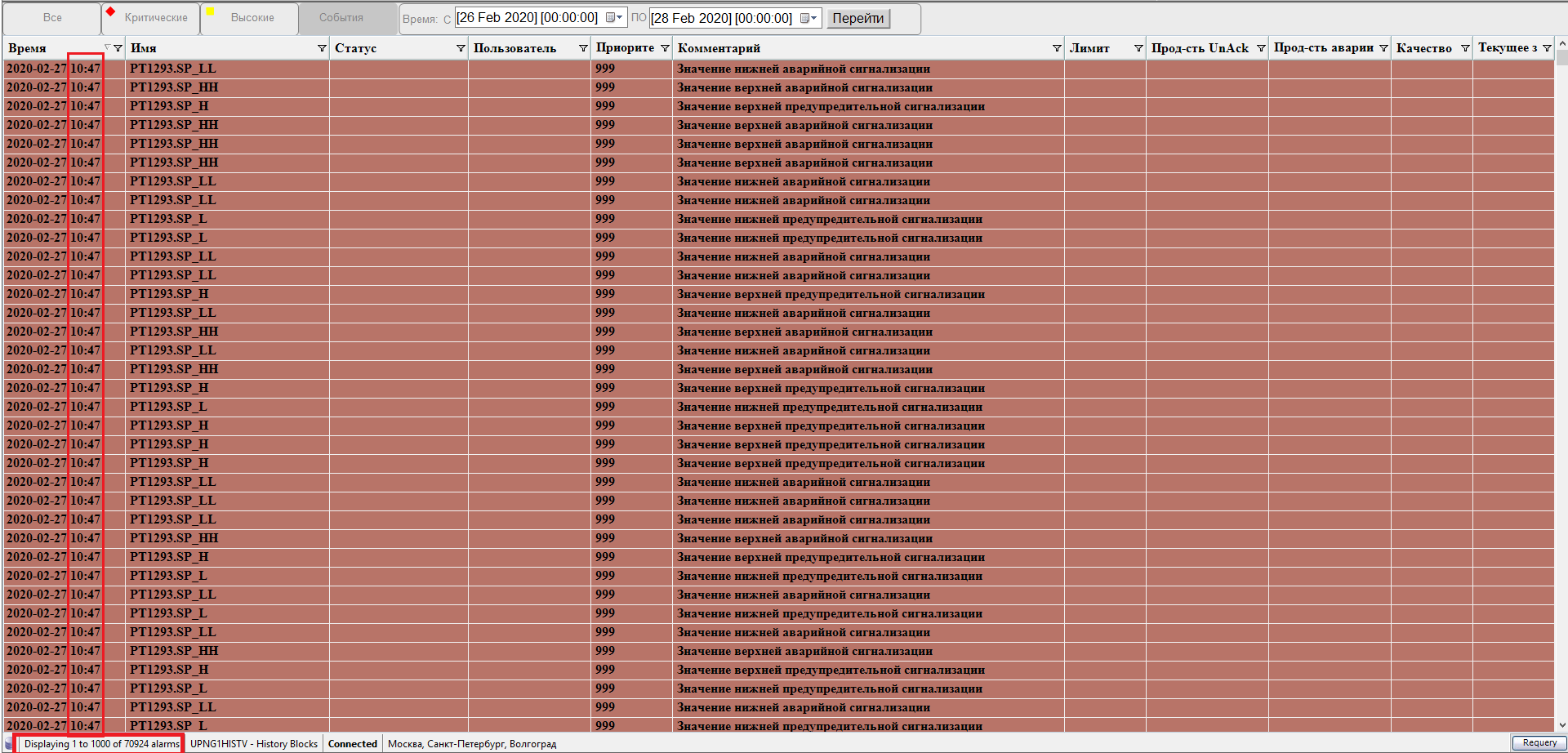This screenshot has height=753, width=1568.
Task: Click filter funnel on Лимит column
Action: 1138,48
